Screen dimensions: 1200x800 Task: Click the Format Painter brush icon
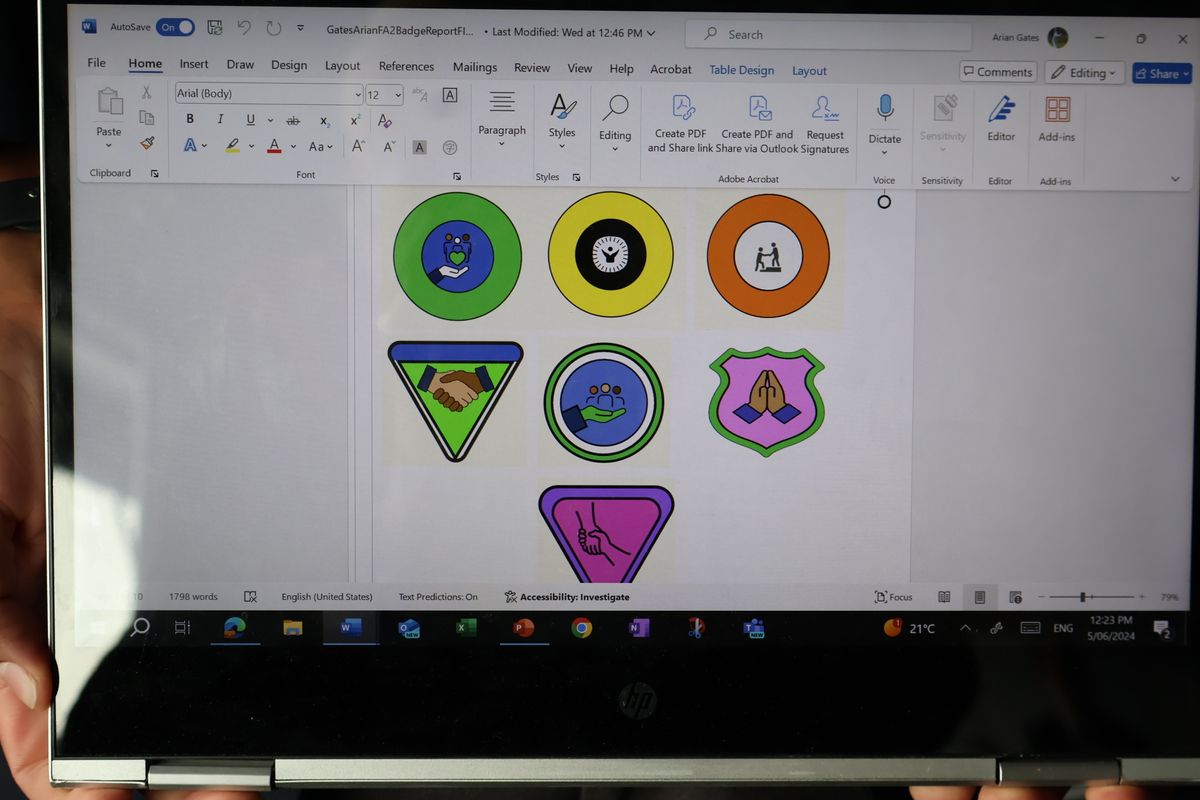click(x=147, y=143)
